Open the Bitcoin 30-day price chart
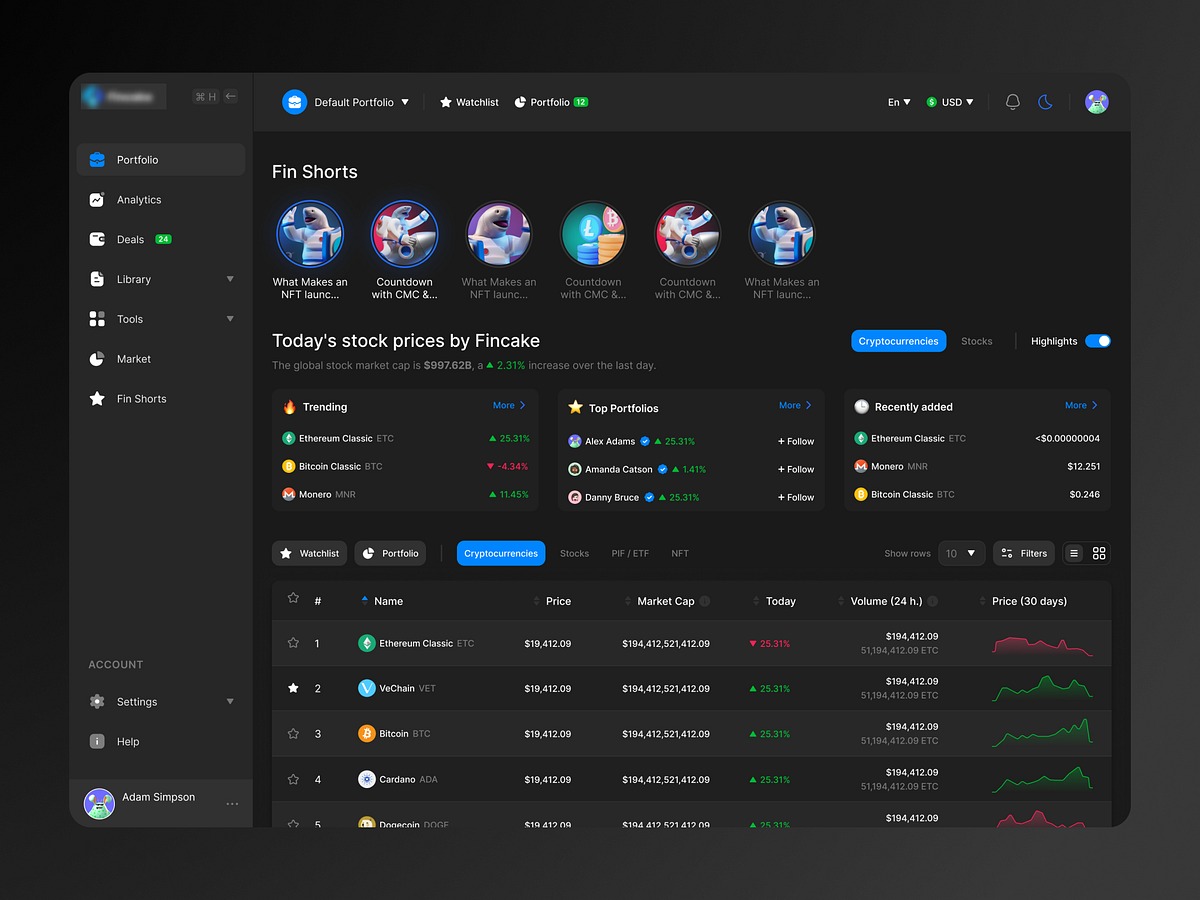This screenshot has height=900, width=1200. 1042,733
